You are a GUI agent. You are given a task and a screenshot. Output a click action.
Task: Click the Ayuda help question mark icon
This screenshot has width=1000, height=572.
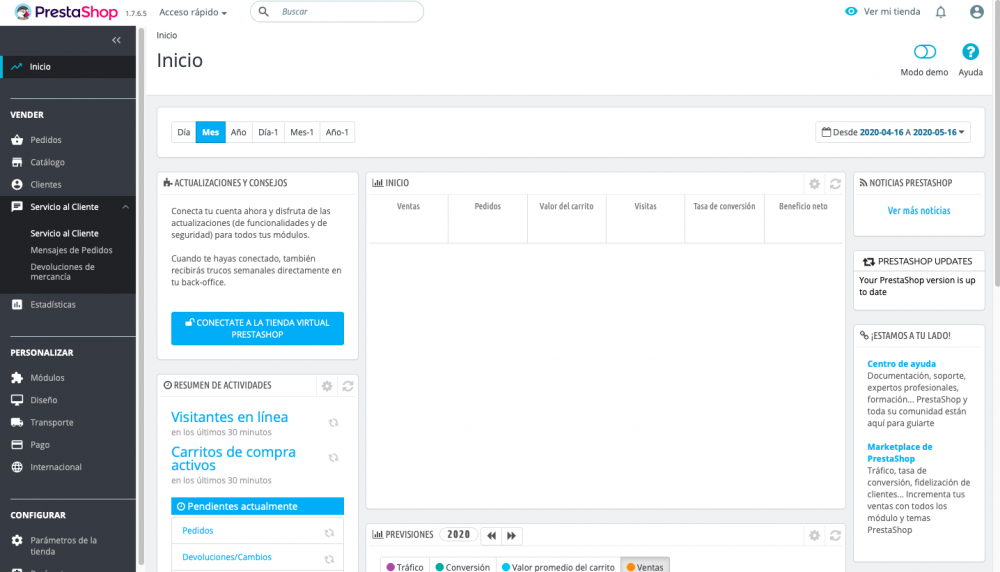[970, 52]
